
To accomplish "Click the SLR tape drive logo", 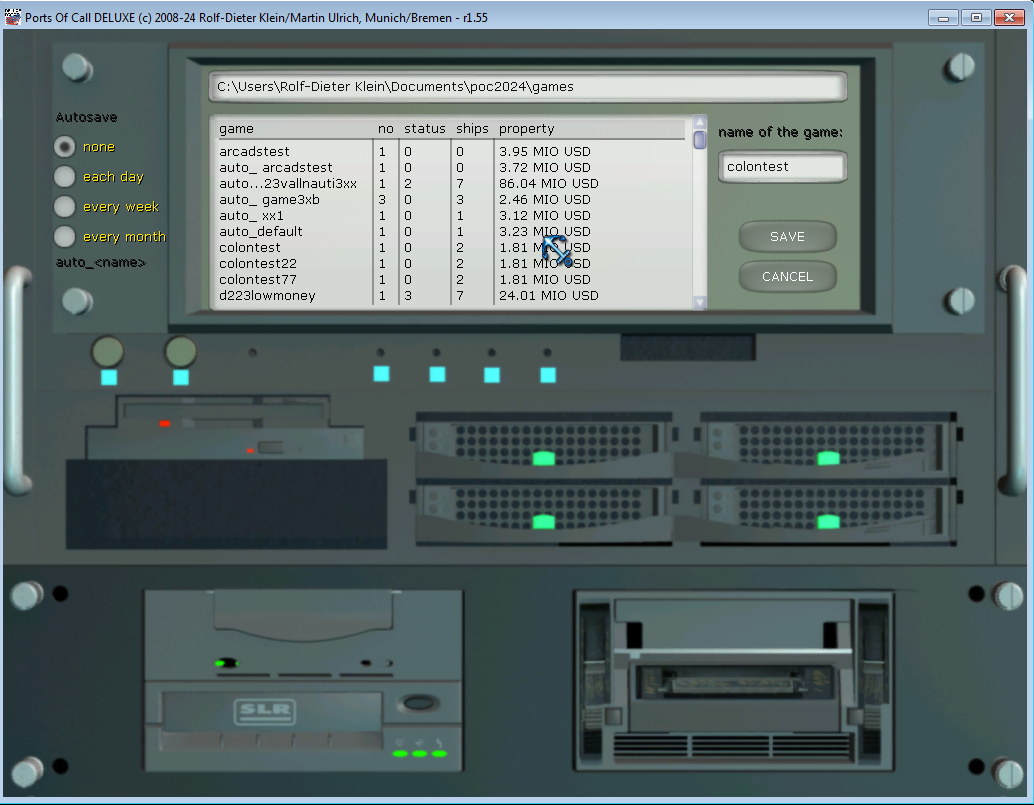I will pos(264,711).
